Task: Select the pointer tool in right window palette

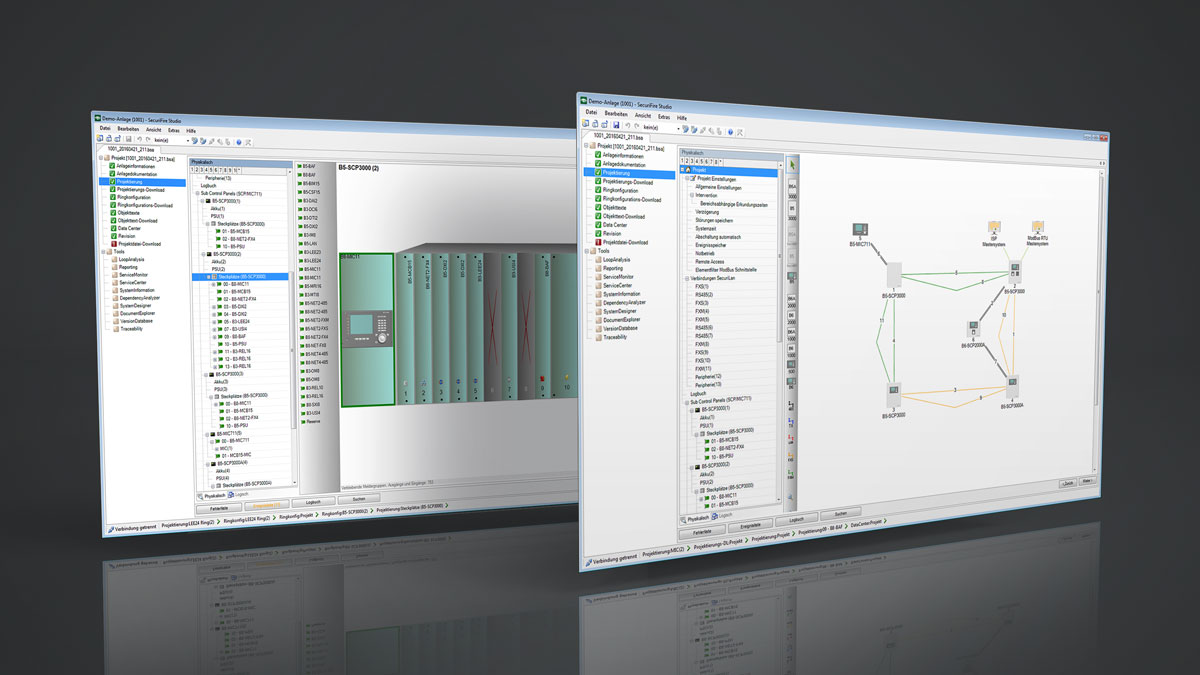Action: tap(791, 165)
